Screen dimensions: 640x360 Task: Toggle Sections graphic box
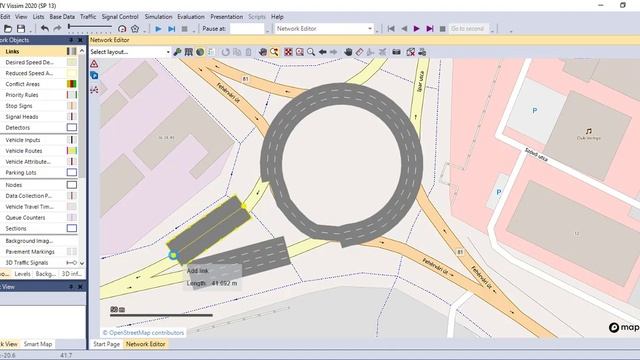coord(71,228)
